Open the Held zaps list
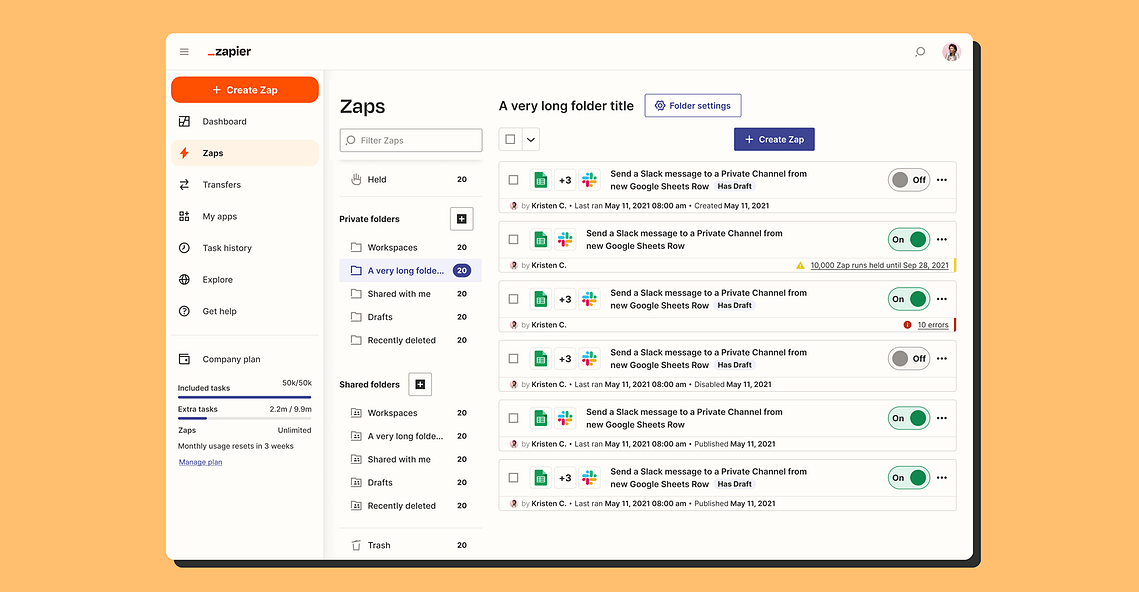1139x592 pixels. click(410, 179)
